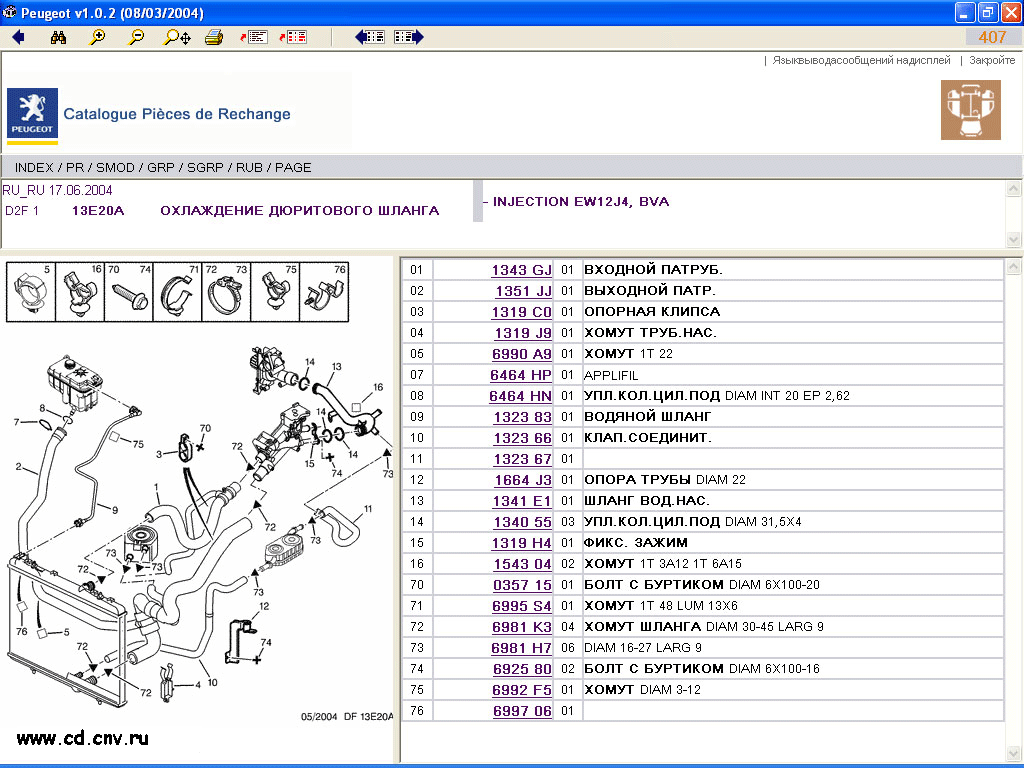
Task: Select text 'ХОМУТ ШЛАНГА DIAM 30-45 LARG 9'
Action: [703, 626]
